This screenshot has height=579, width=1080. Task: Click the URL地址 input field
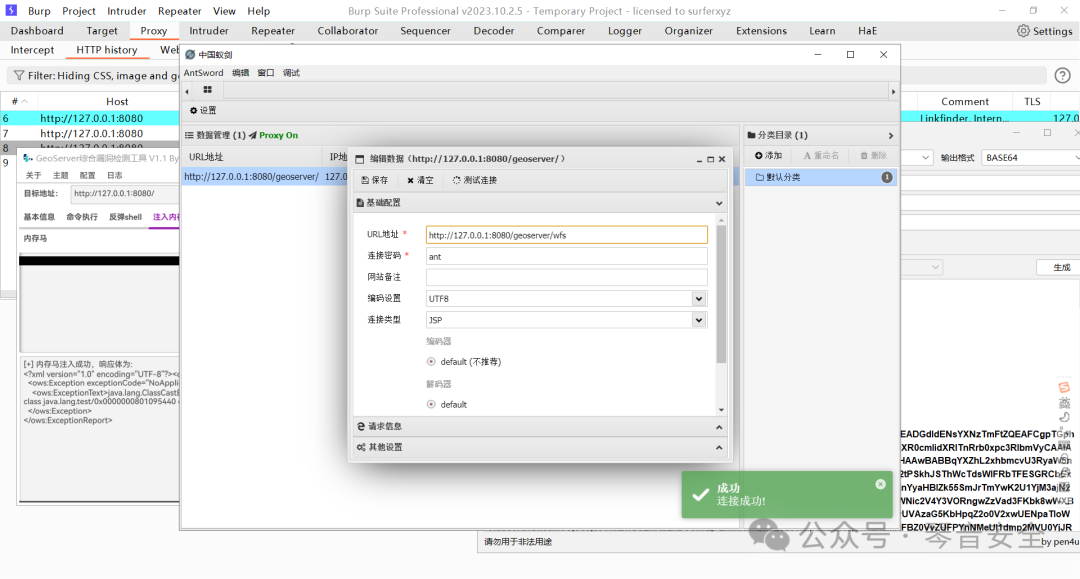(566, 235)
